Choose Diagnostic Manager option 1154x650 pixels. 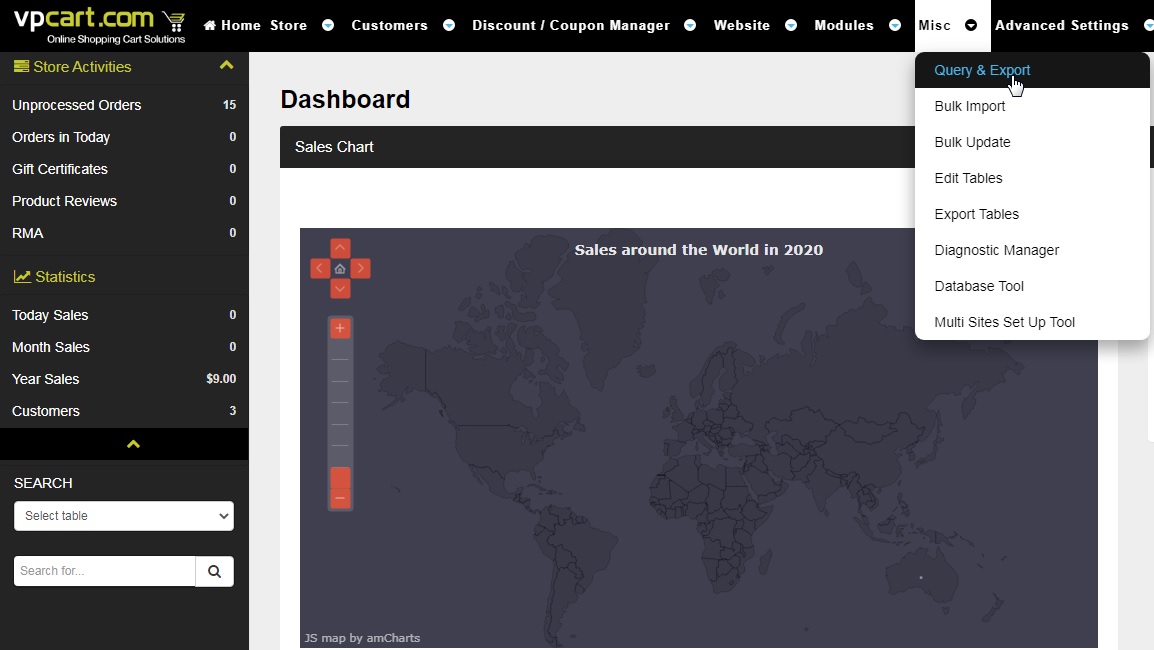pyautogui.click(x=996, y=250)
